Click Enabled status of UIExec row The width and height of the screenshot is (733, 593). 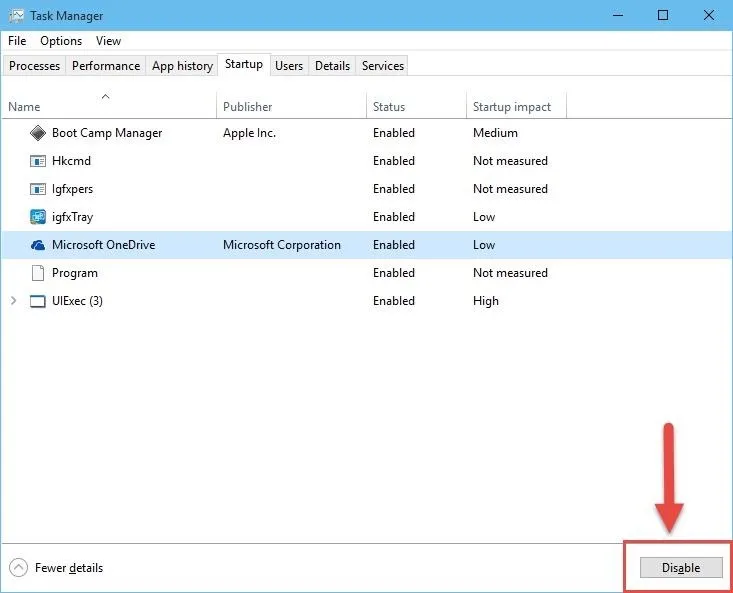click(x=394, y=301)
